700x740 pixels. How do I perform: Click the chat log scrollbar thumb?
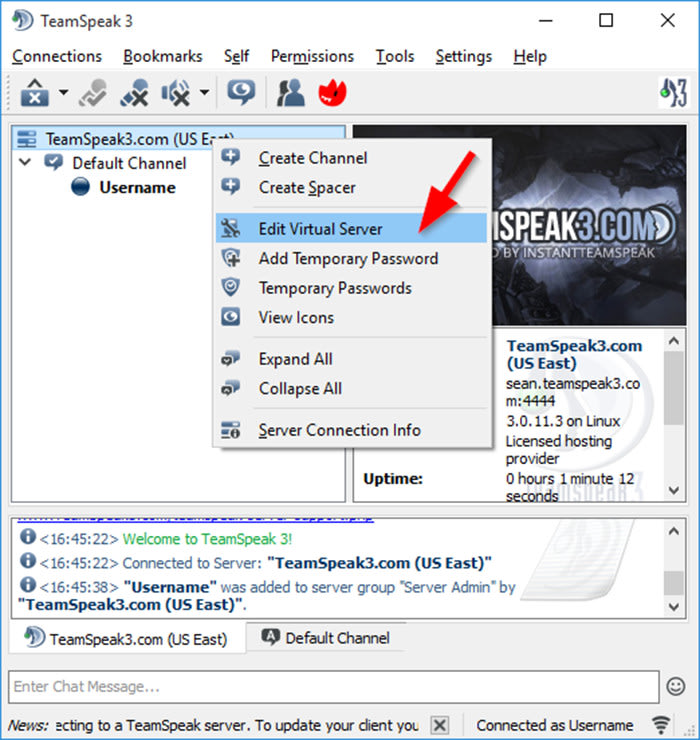[674, 583]
